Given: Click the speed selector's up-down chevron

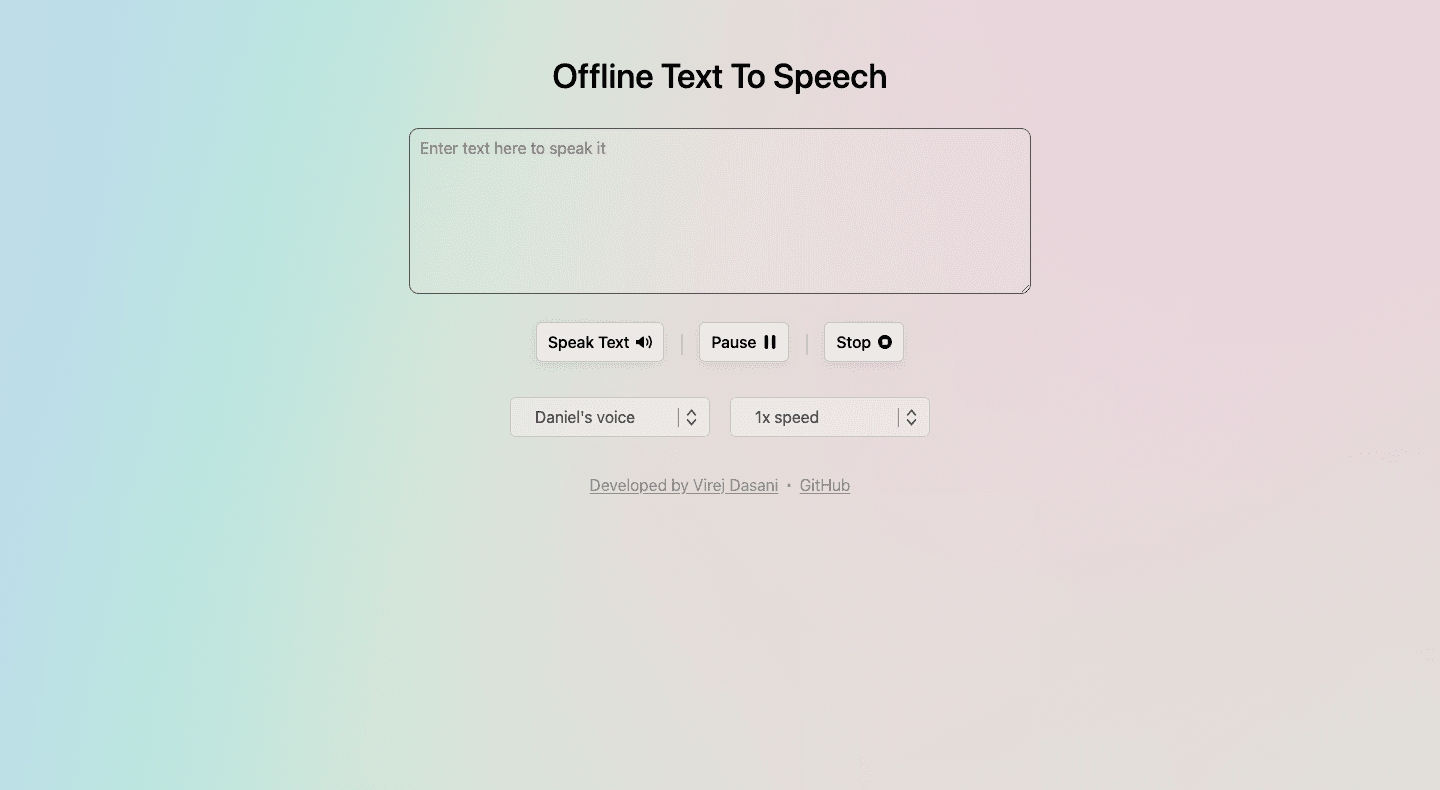Looking at the screenshot, I should (911, 417).
